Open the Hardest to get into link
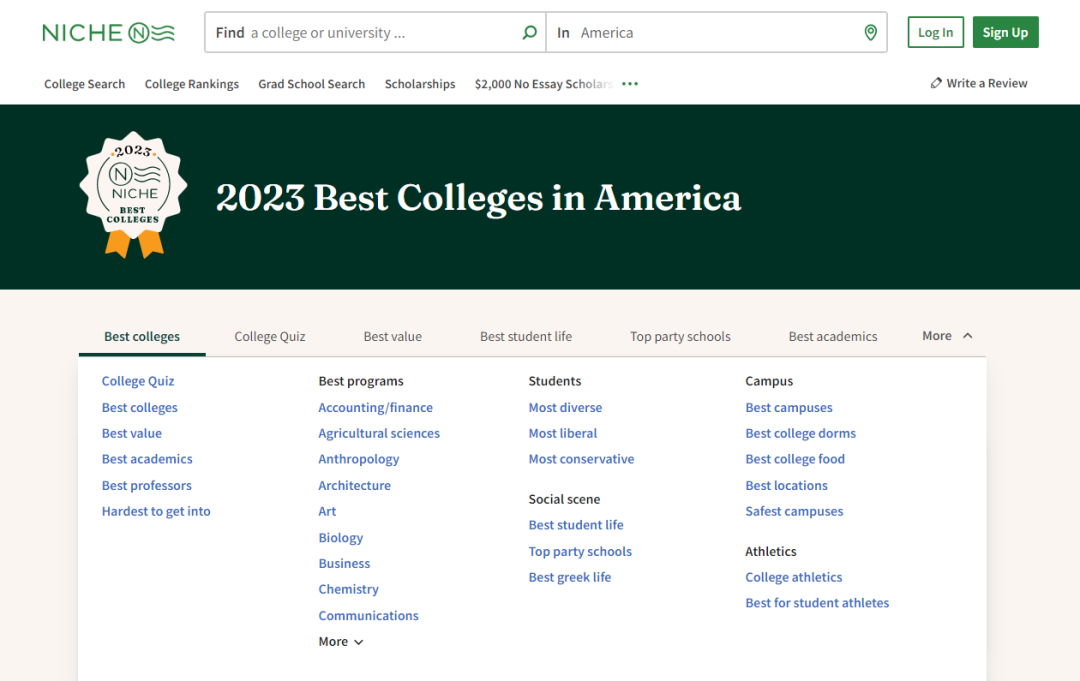 (156, 511)
